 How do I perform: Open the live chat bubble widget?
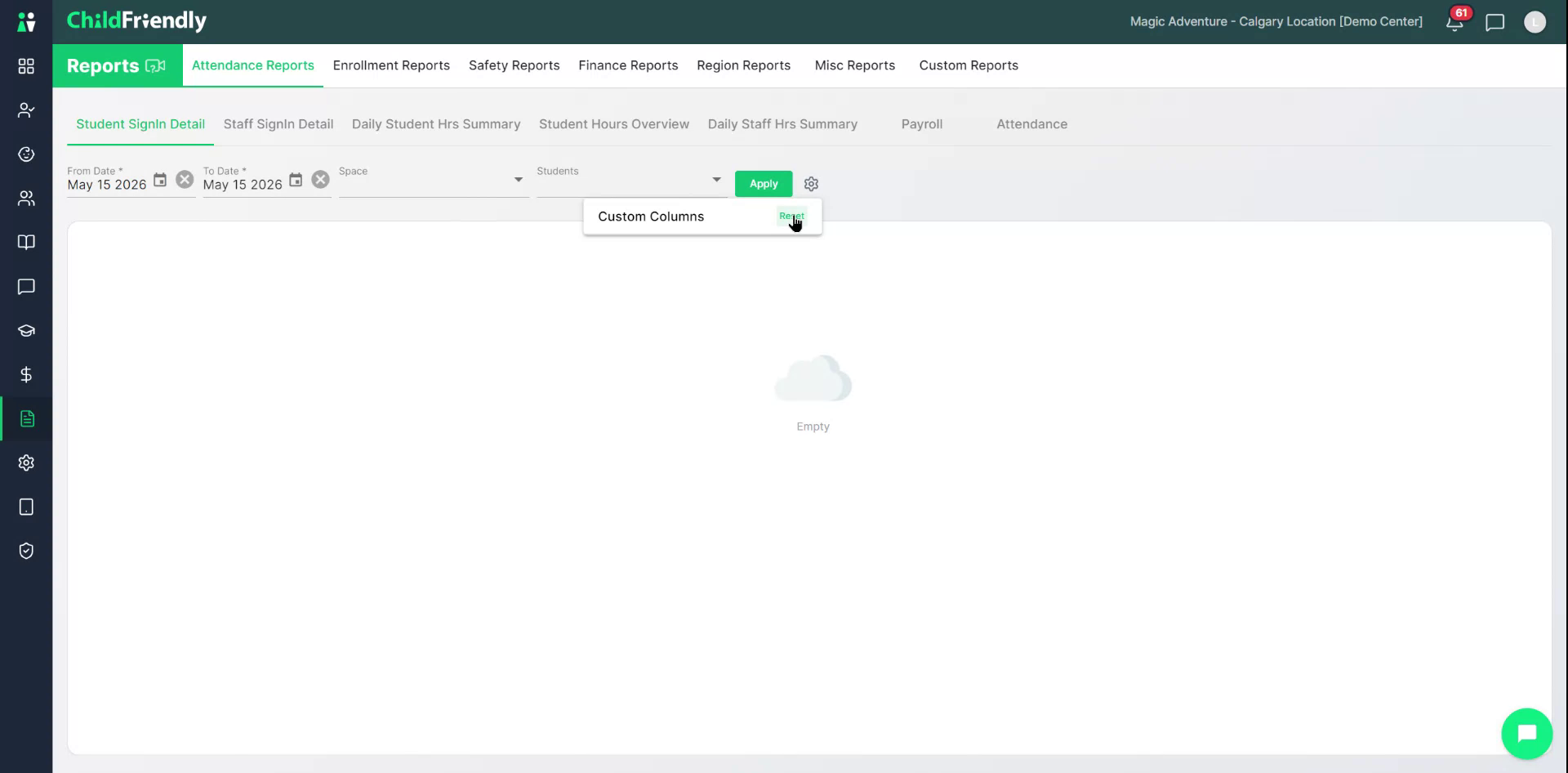(x=1526, y=733)
